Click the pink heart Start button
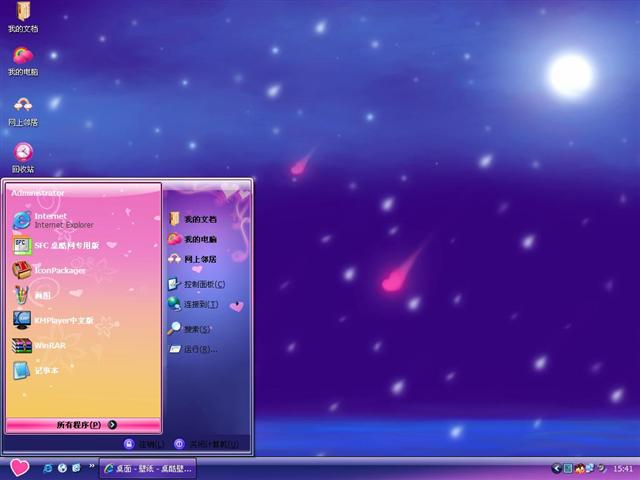This screenshot has height=480, width=640. point(19,468)
